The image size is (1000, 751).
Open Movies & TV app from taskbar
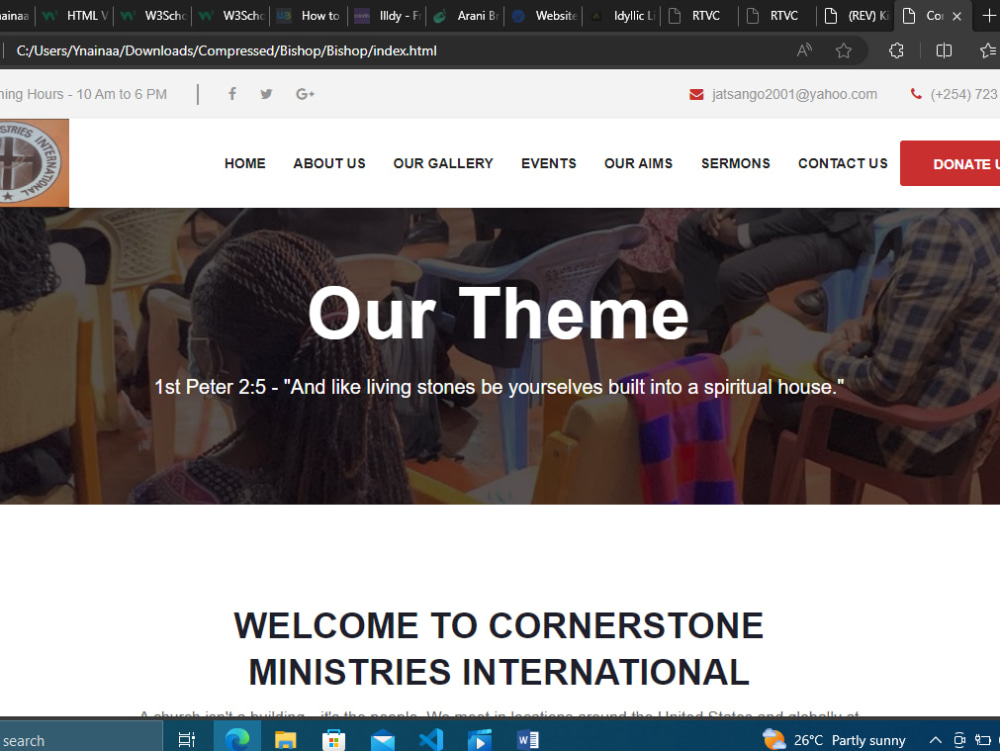coord(480,740)
